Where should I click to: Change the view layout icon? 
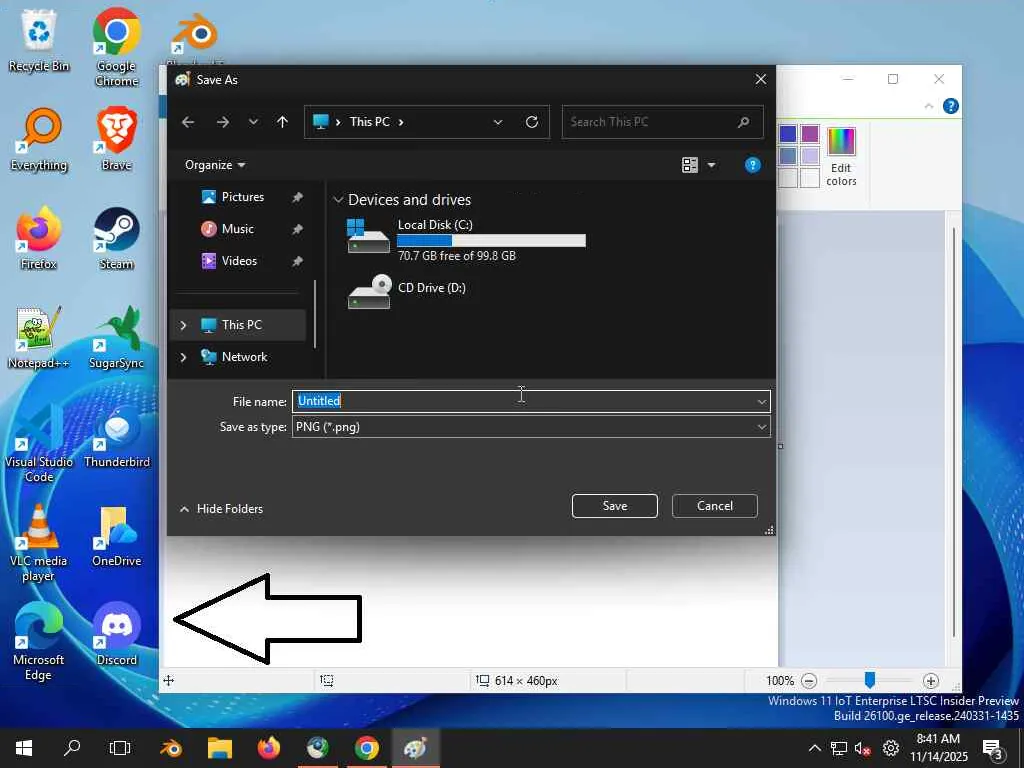point(690,165)
